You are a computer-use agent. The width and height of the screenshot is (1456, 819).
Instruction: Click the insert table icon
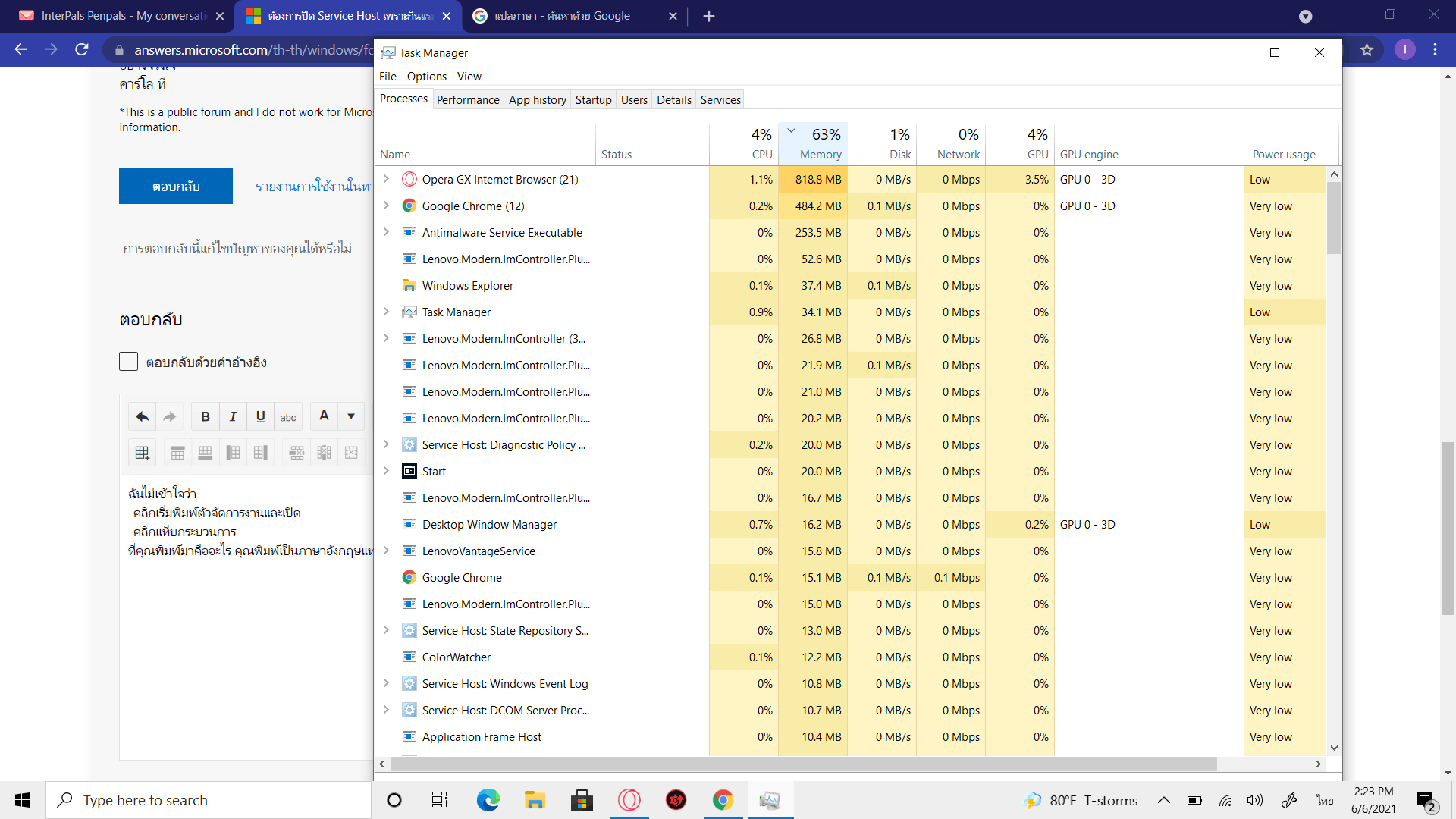pyautogui.click(x=142, y=453)
